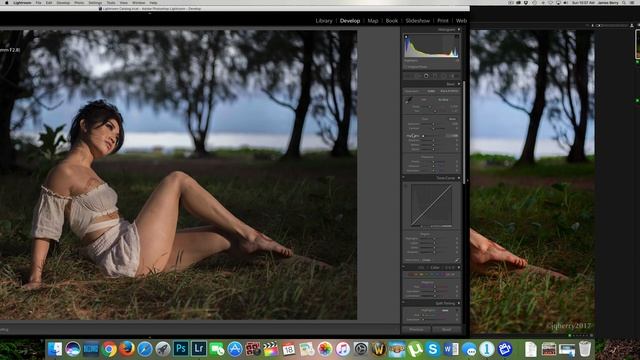Open FaceTime from the Dock
640x360 pixels.
(217, 349)
